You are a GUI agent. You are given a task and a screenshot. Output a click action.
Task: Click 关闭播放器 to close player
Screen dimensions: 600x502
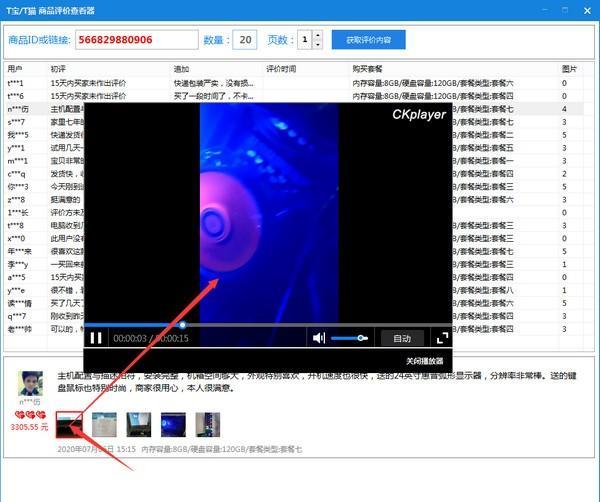[424, 361]
